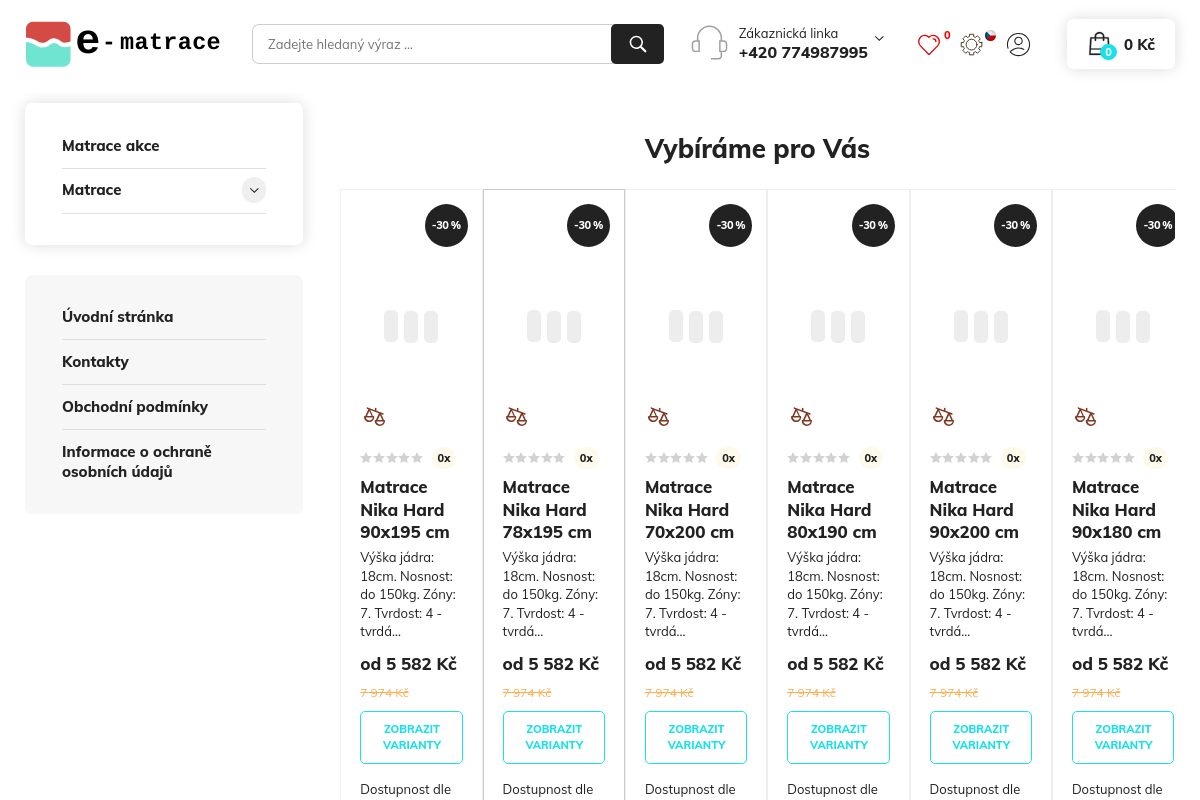The height and width of the screenshot is (800, 1200).
Task: Open the user account icon
Action: pyautogui.click(x=1018, y=44)
